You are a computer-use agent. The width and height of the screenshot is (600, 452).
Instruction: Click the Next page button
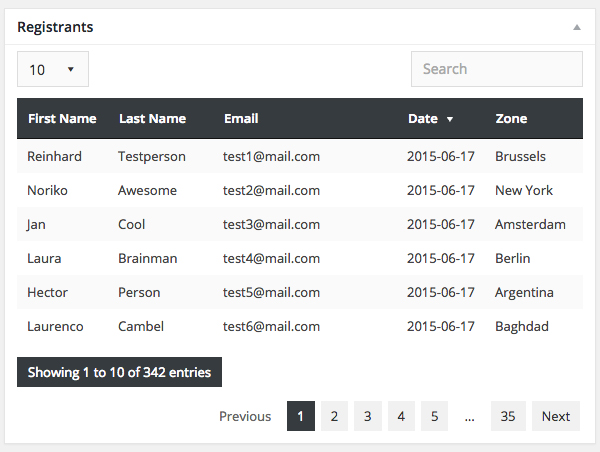point(556,416)
